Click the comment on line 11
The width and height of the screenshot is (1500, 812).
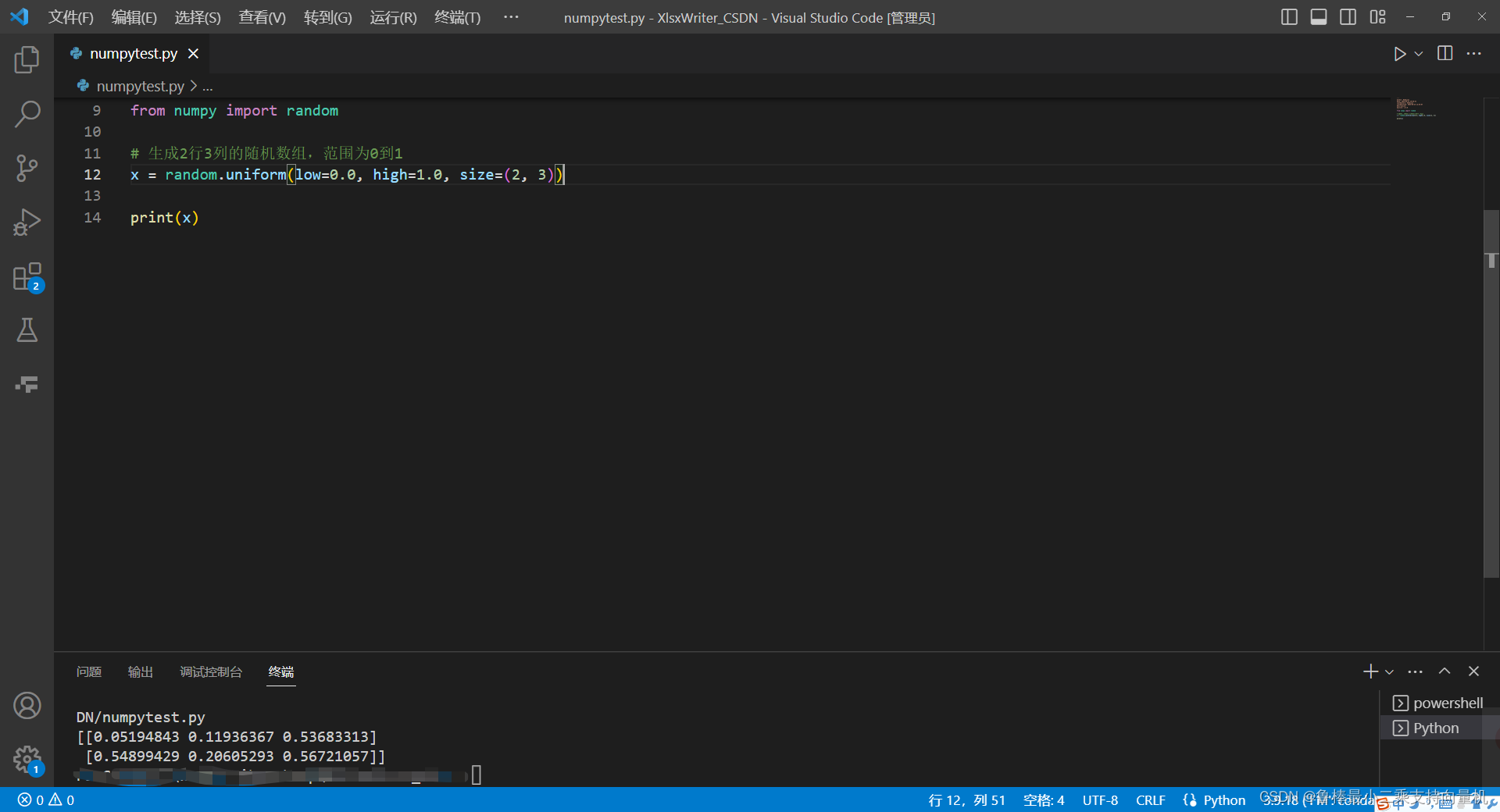(266, 153)
